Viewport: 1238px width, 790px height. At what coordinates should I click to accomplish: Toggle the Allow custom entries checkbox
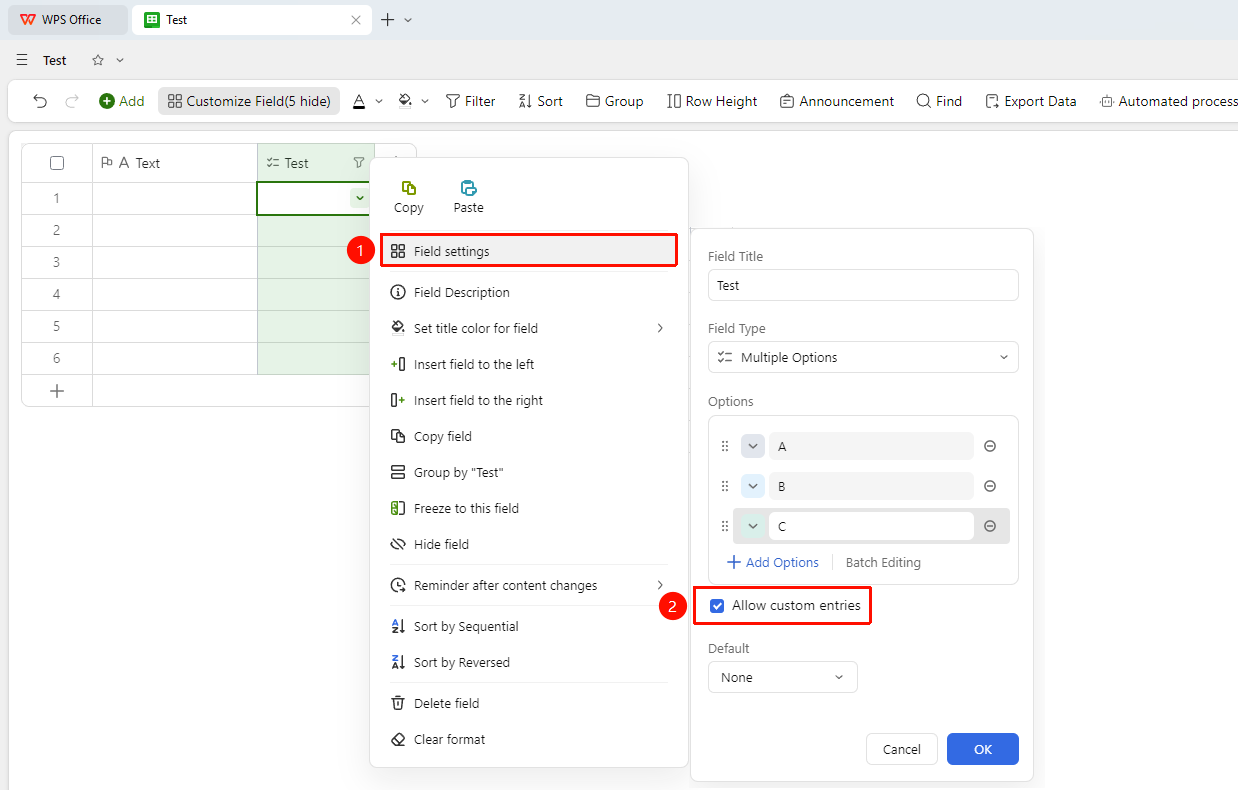(717, 606)
